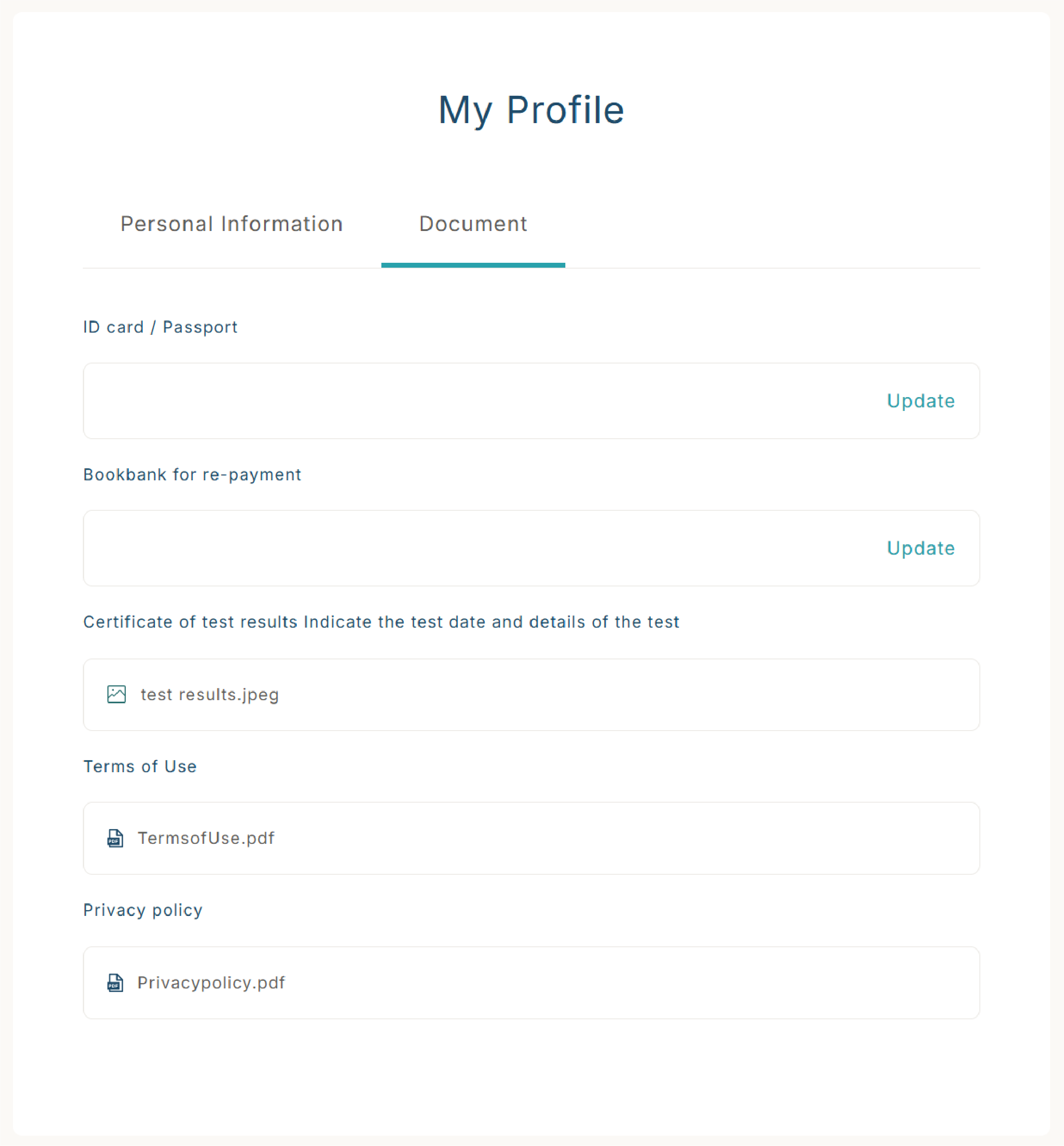Click the Privacy policy label
1064x1146 pixels.
[x=143, y=910]
